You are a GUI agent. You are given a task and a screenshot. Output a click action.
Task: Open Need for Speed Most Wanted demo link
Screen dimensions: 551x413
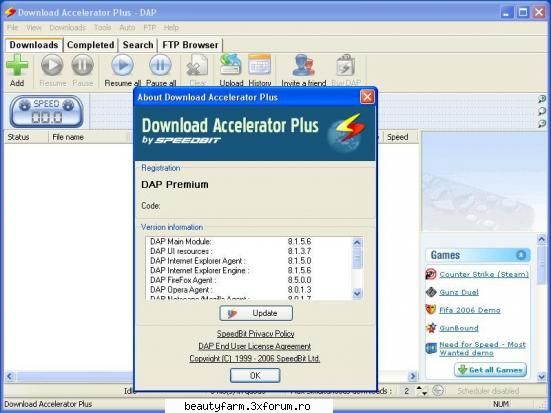pos(482,349)
